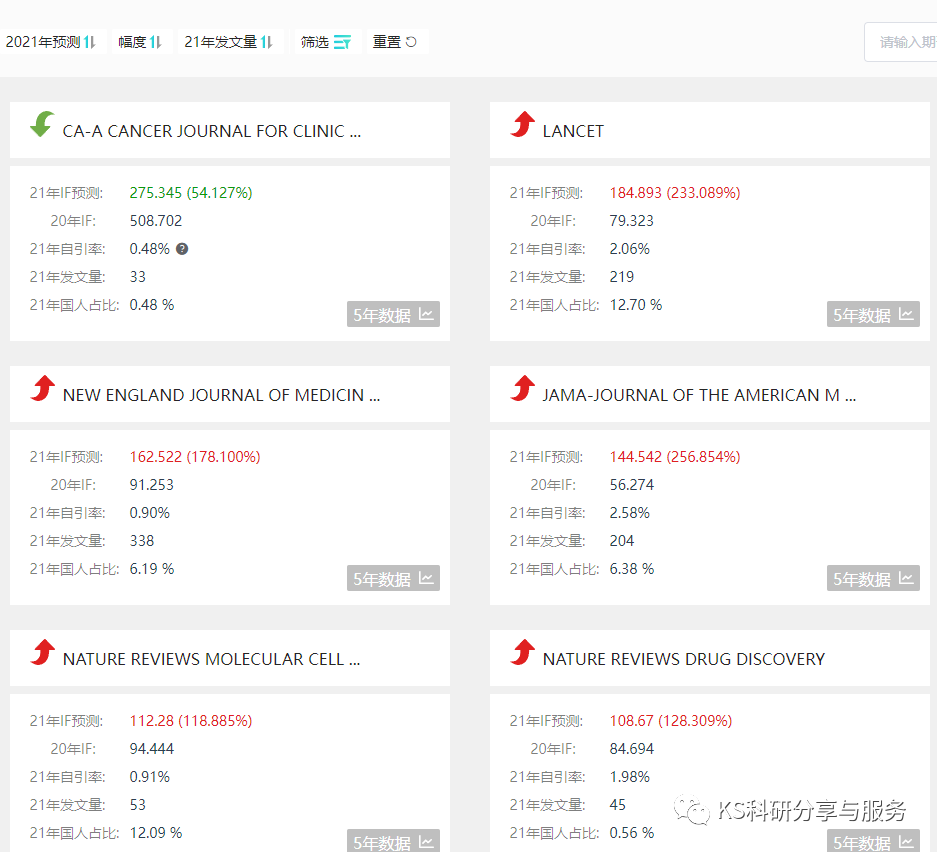Open NEW ENGLAND JOURNAL OF MEDICIN title
Screen dimensions: 937x852
coord(221,396)
